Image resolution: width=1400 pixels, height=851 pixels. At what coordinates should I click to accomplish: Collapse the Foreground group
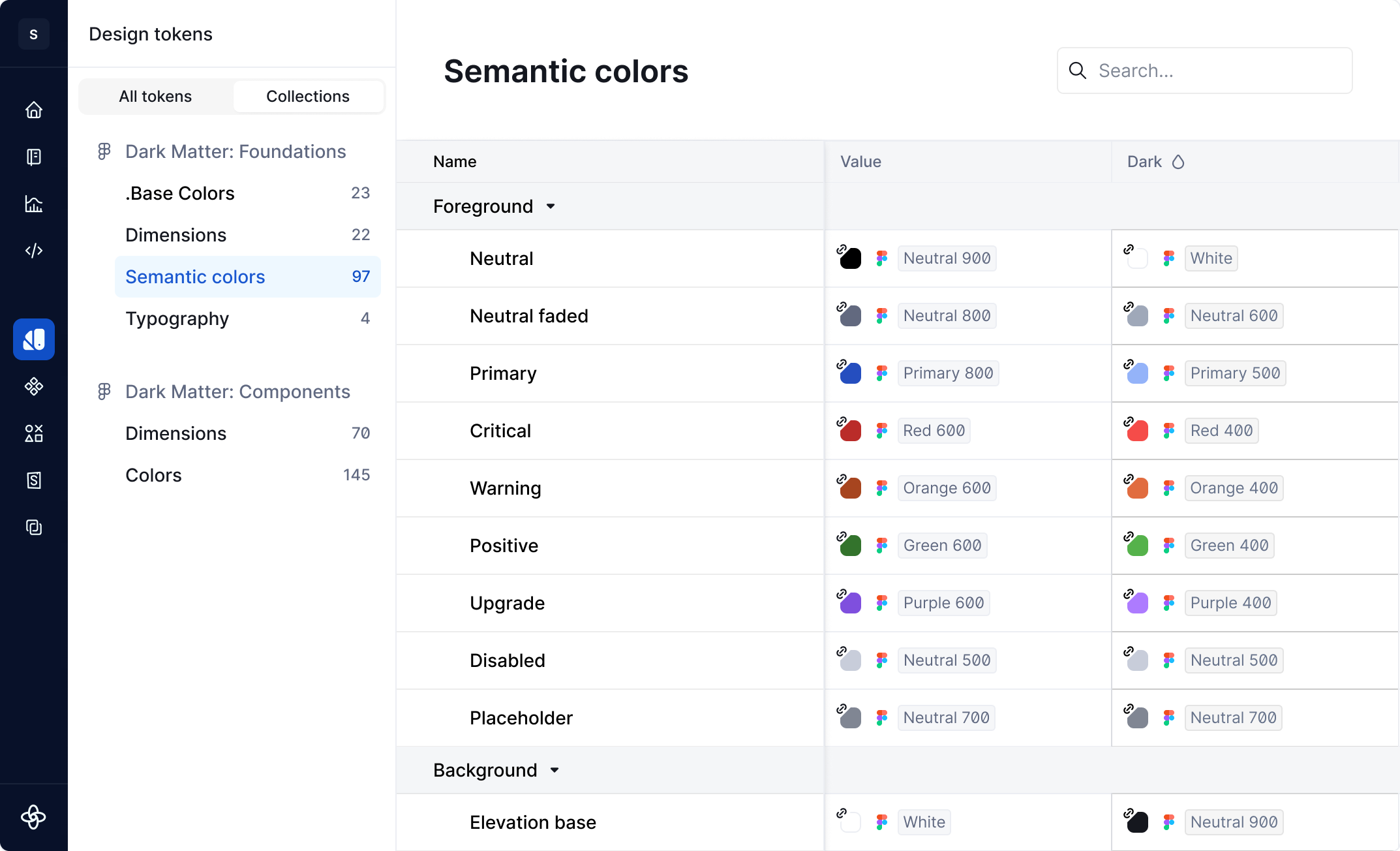pos(550,206)
